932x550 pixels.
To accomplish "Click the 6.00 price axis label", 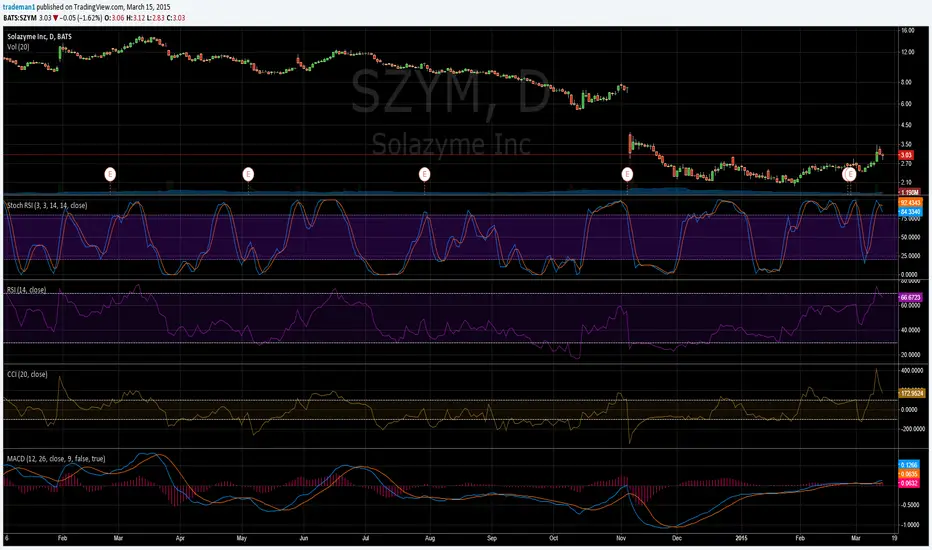I will pyautogui.click(x=906, y=104).
